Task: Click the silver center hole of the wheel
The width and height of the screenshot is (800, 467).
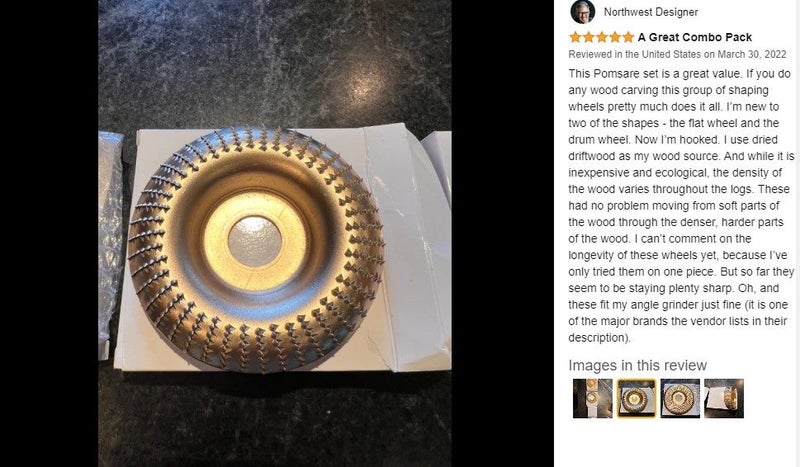Action: click(x=255, y=241)
